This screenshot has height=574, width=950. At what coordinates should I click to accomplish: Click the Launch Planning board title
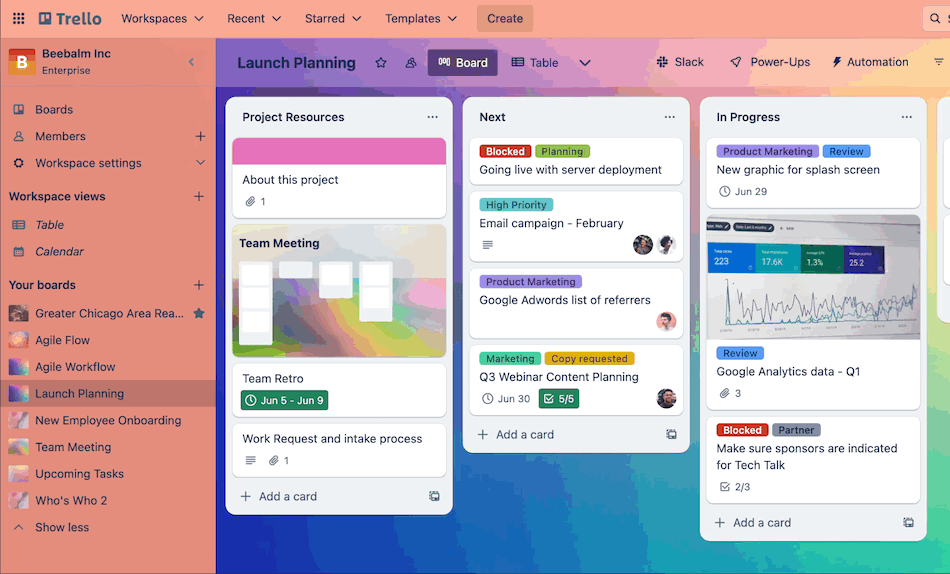coord(296,62)
